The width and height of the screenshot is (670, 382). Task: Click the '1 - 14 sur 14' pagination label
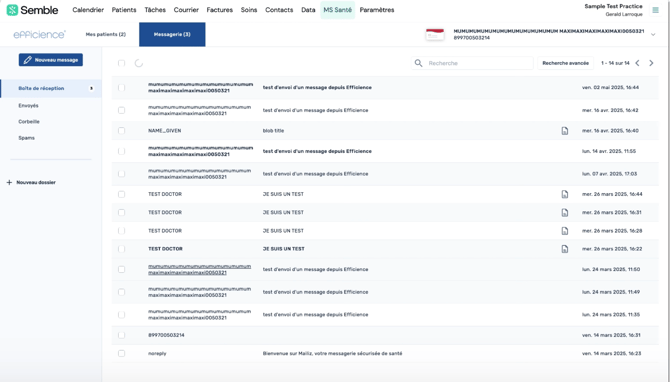(x=615, y=63)
